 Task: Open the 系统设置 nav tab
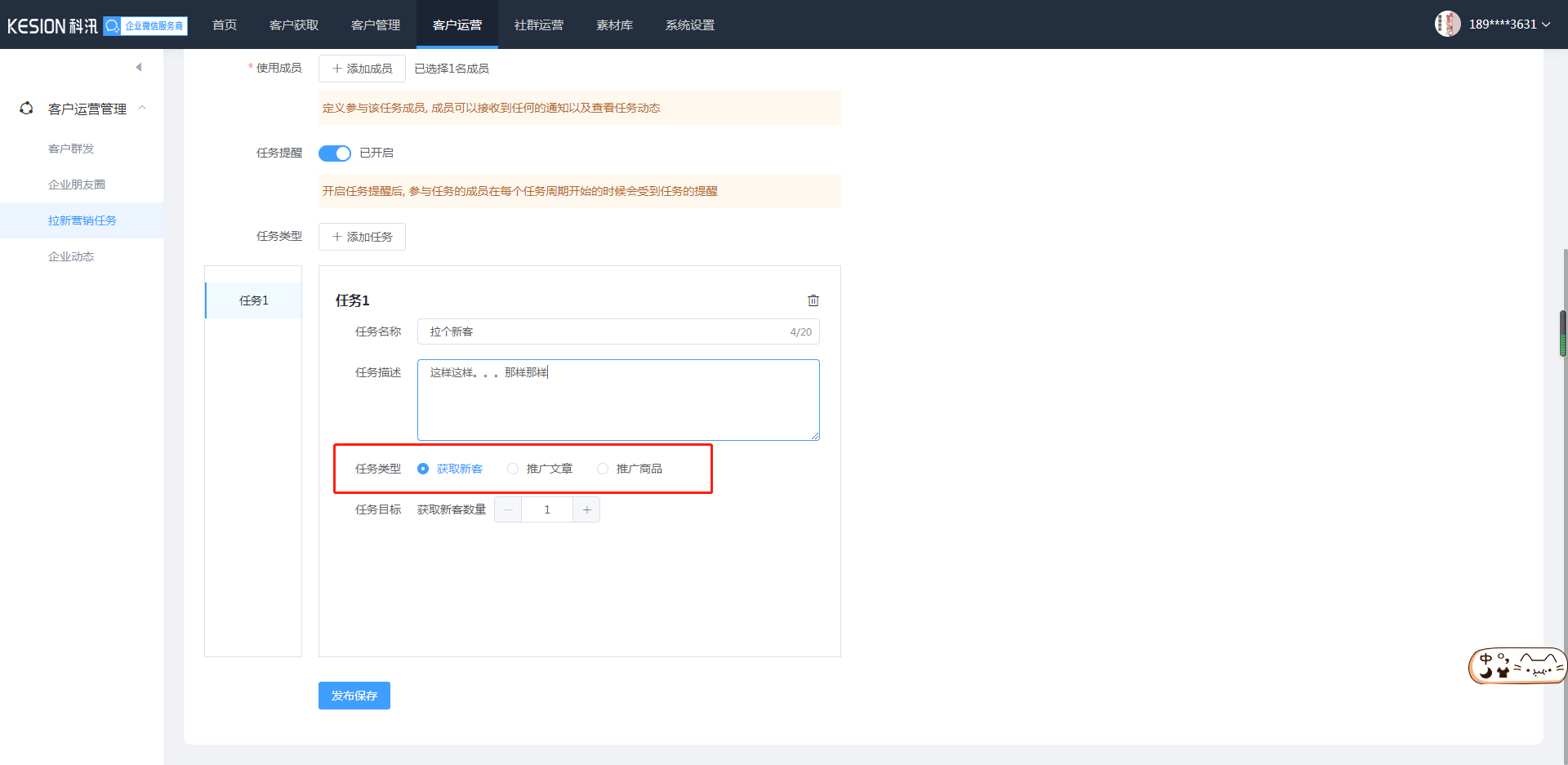(x=690, y=24)
